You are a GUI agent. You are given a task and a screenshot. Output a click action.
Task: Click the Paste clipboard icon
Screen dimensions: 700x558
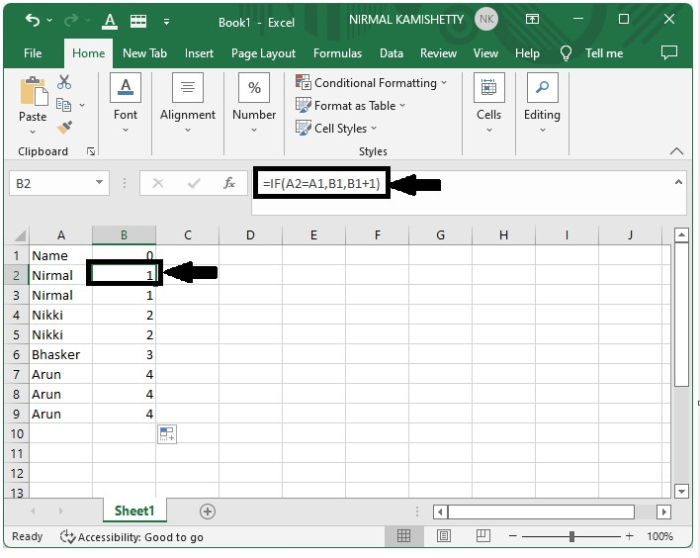pyautogui.click(x=33, y=92)
